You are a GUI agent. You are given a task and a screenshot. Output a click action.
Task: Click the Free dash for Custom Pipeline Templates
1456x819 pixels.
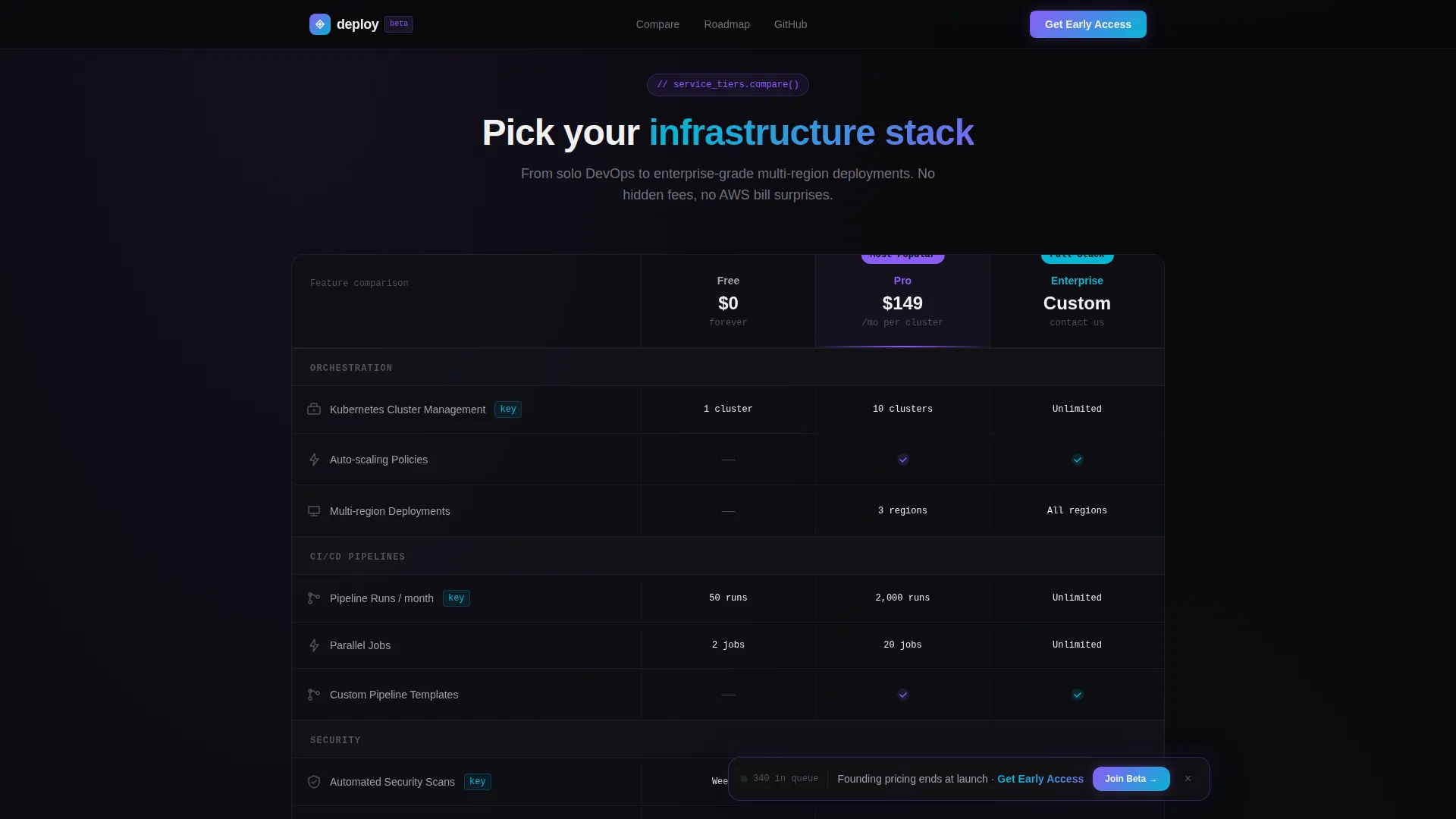tap(728, 695)
